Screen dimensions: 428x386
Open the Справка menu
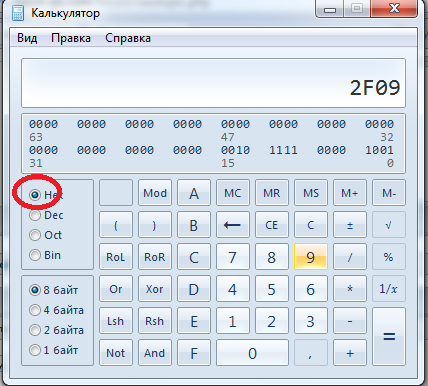[x=128, y=38]
